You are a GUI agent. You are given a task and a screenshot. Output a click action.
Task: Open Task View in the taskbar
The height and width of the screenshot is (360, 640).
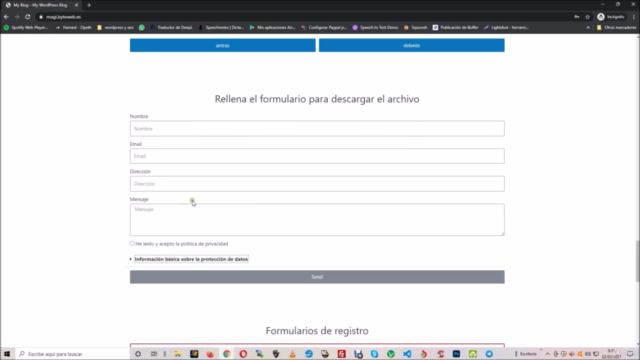click(x=154, y=354)
